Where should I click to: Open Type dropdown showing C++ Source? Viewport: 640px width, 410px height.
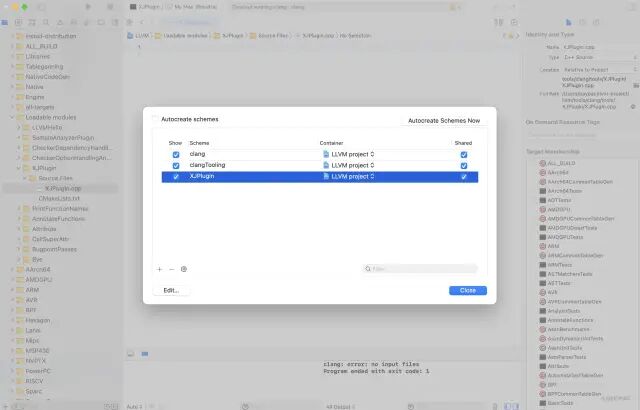[600, 58]
